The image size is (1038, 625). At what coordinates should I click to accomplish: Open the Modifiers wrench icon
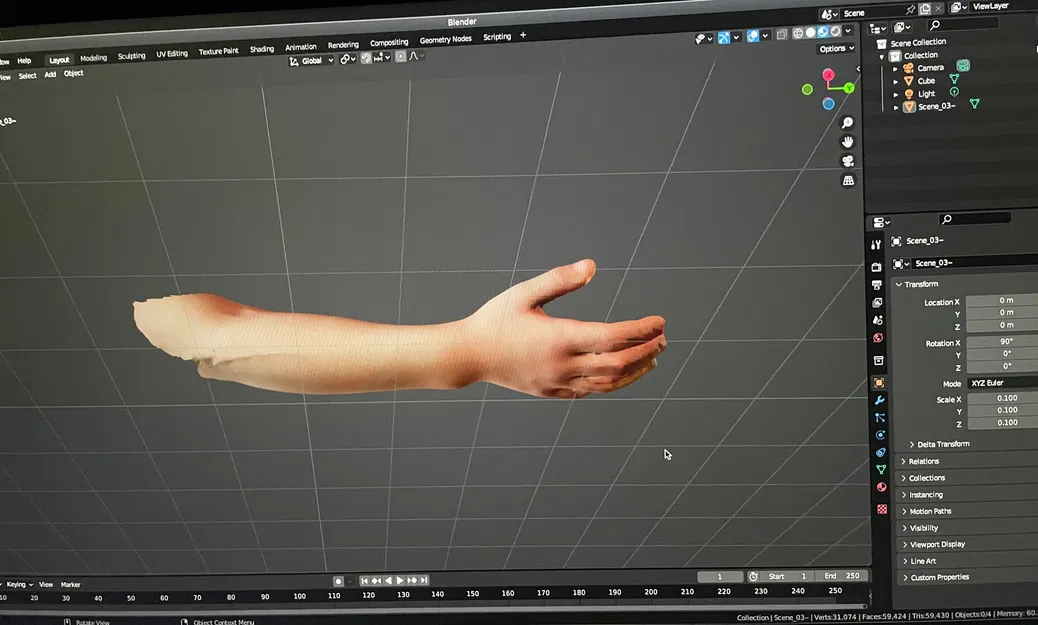(879, 401)
